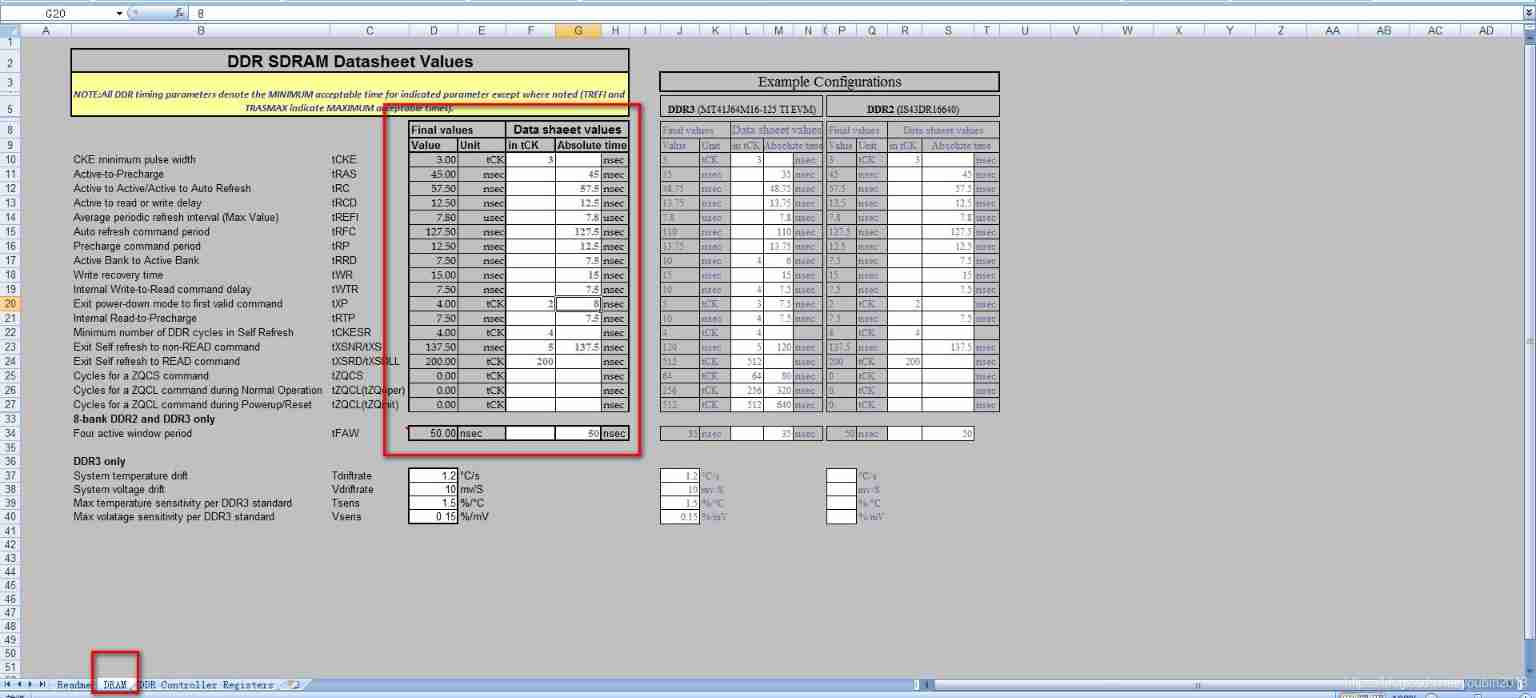Jump to first sheet with navigation arrow

[9, 684]
